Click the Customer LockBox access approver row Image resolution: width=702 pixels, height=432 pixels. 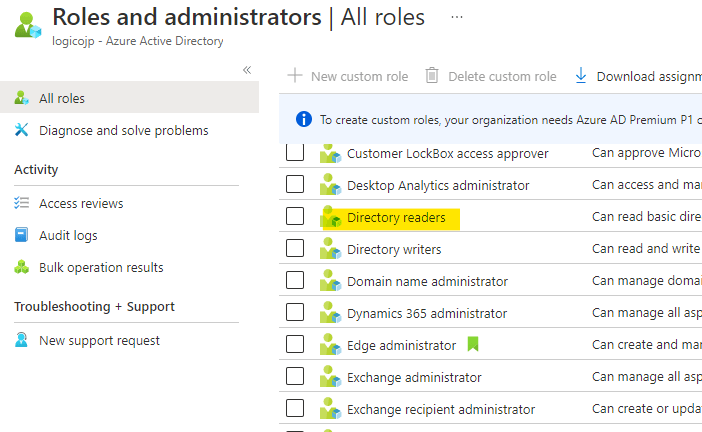click(x=447, y=153)
